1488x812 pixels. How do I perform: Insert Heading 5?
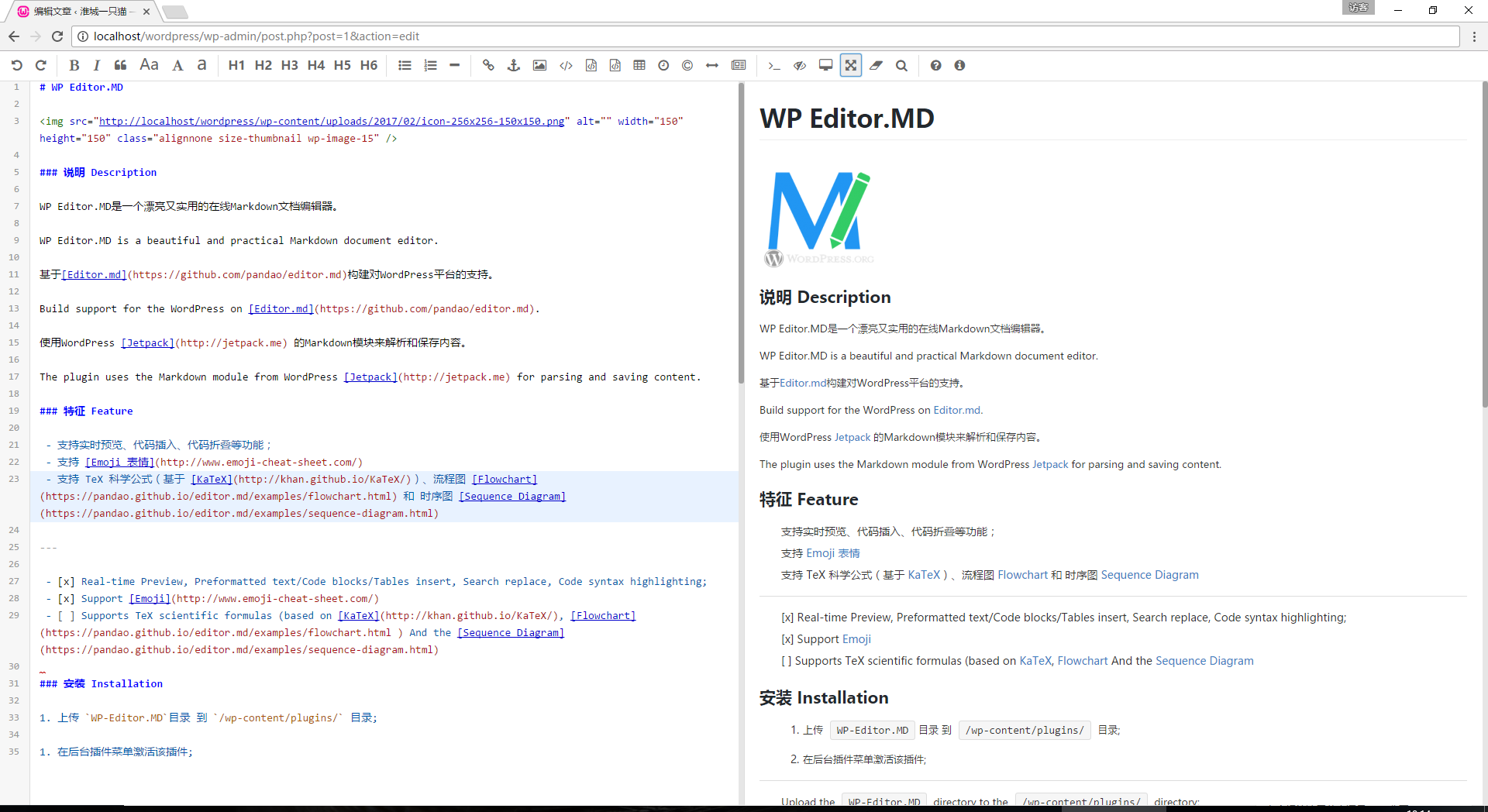pyautogui.click(x=343, y=66)
